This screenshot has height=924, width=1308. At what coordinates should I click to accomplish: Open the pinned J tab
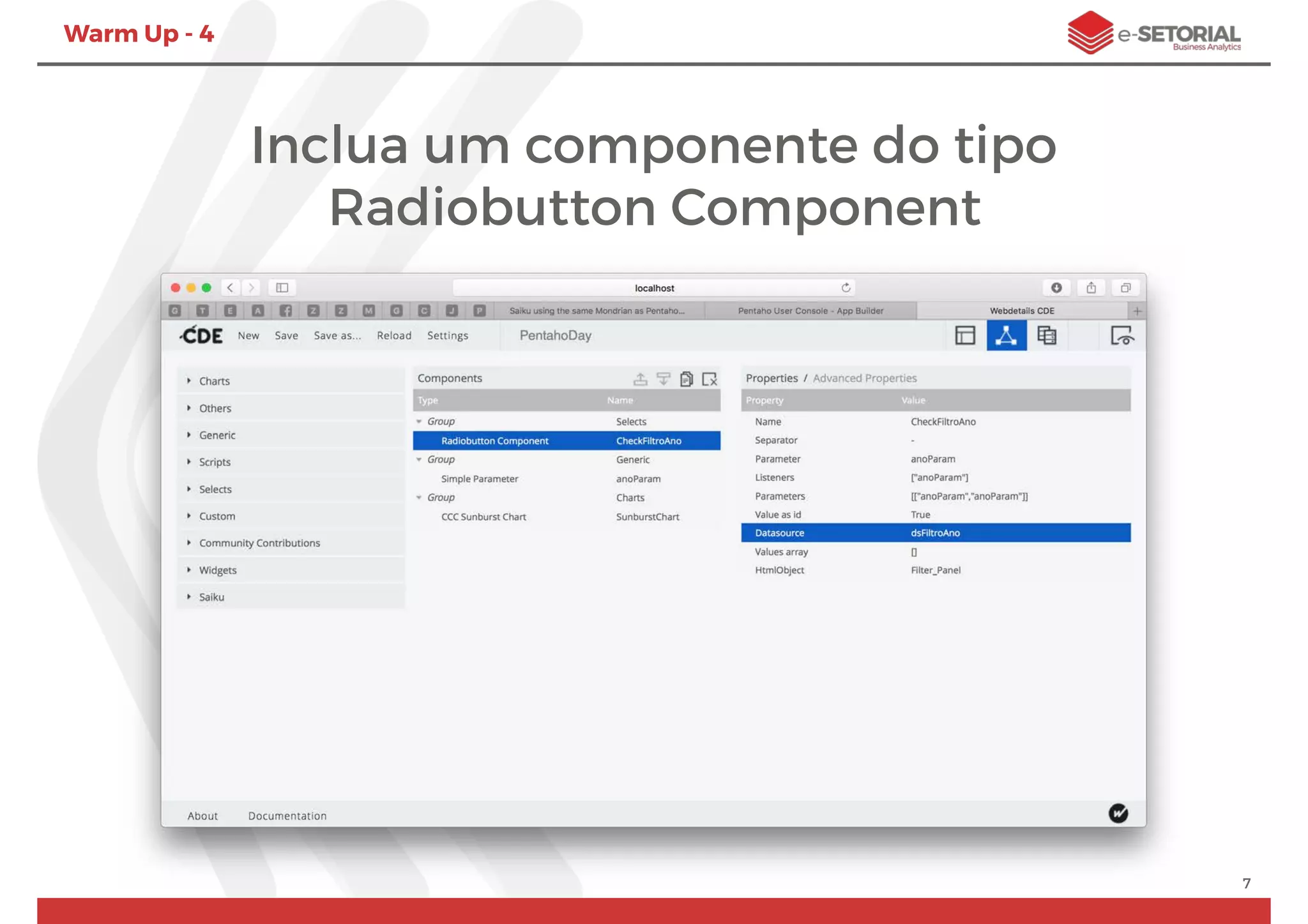[452, 311]
